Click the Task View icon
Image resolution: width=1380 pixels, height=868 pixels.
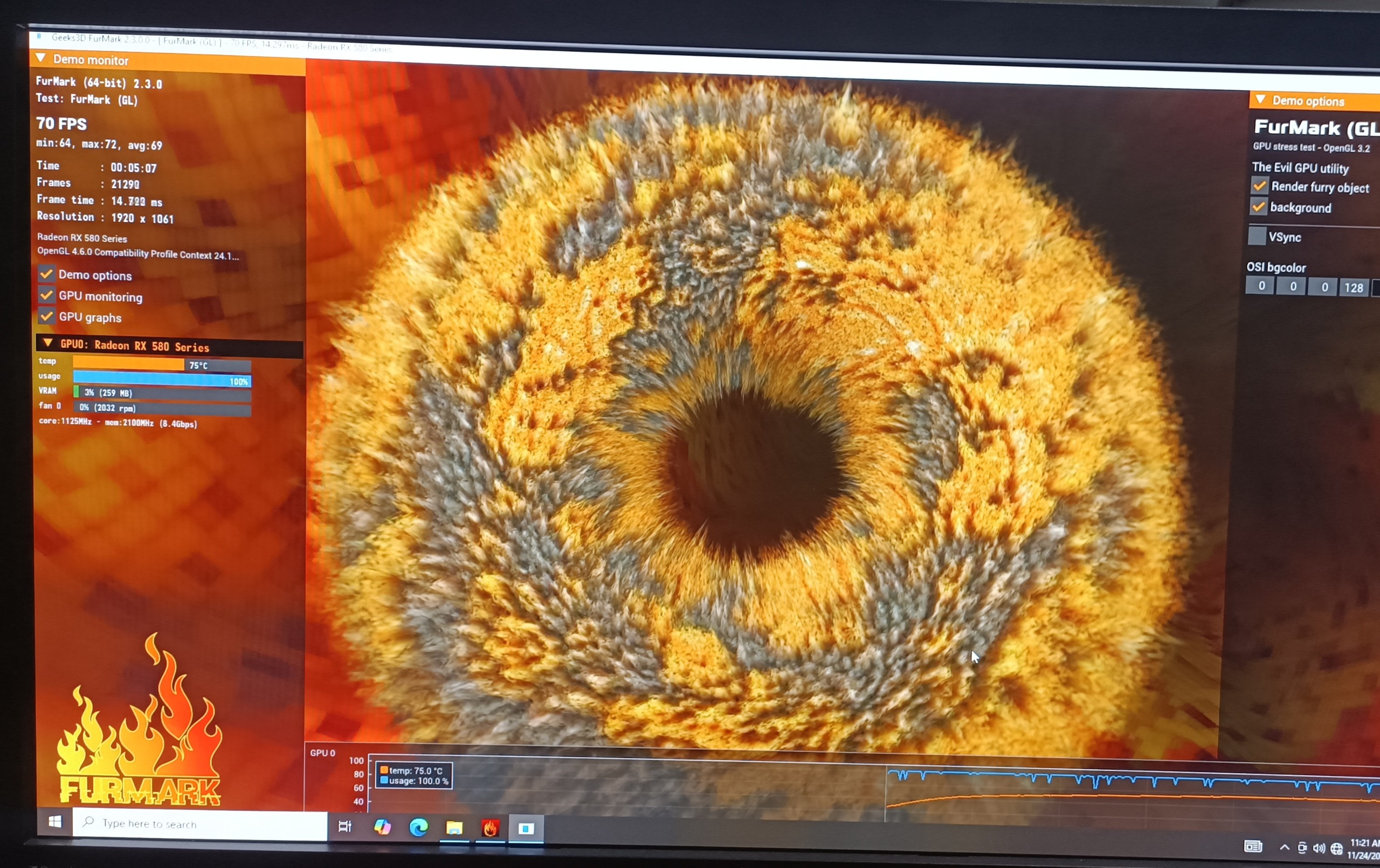(x=344, y=826)
